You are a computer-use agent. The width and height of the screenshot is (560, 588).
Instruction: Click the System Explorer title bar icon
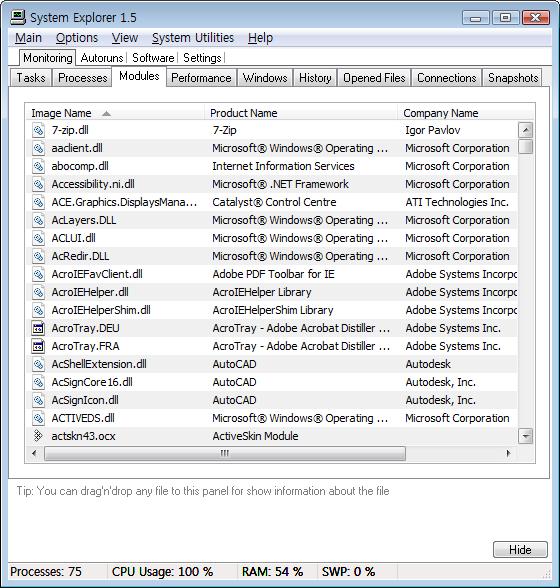pyautogui.click(x=18, y=17)
